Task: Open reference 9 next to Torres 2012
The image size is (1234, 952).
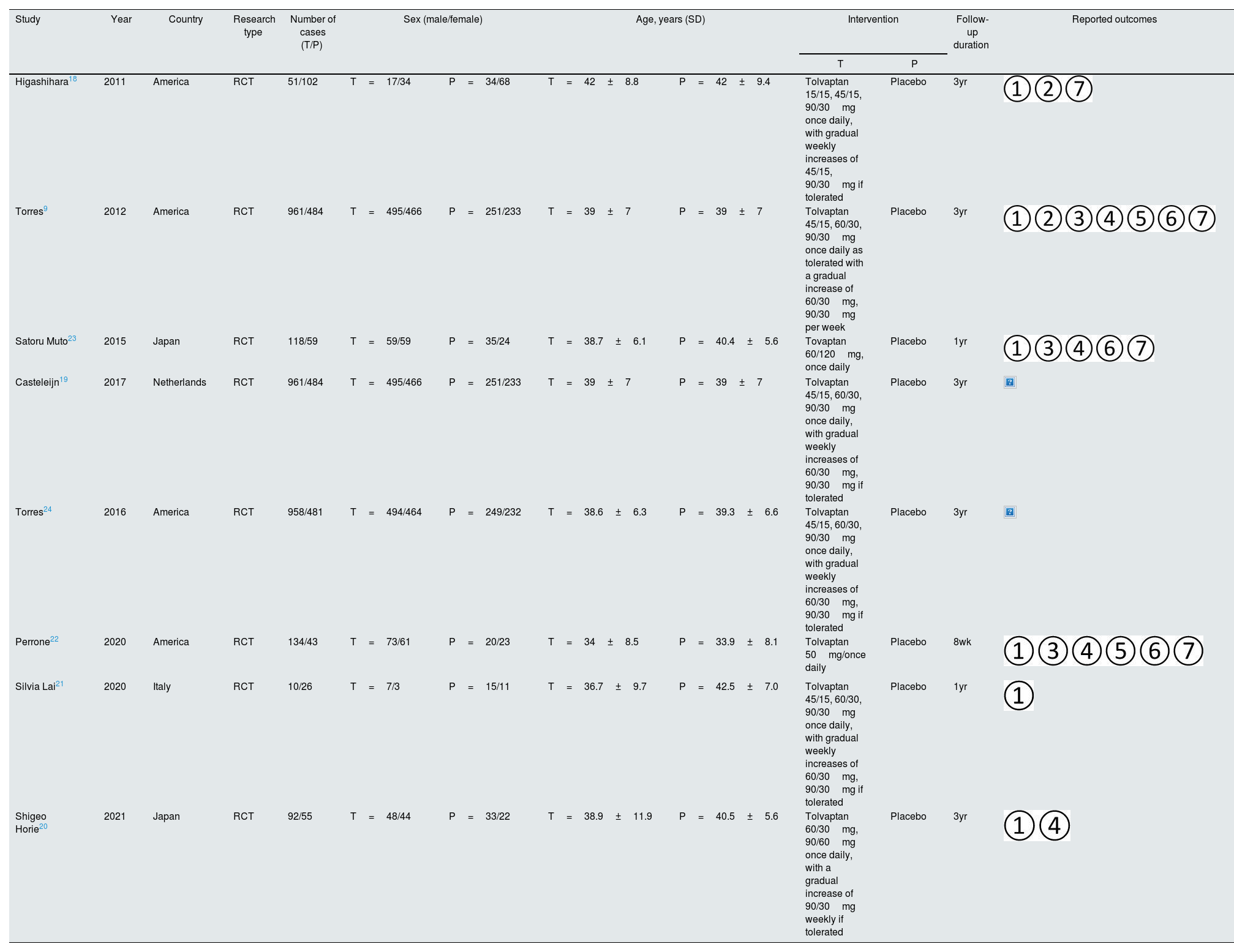Action: (46, 209)
